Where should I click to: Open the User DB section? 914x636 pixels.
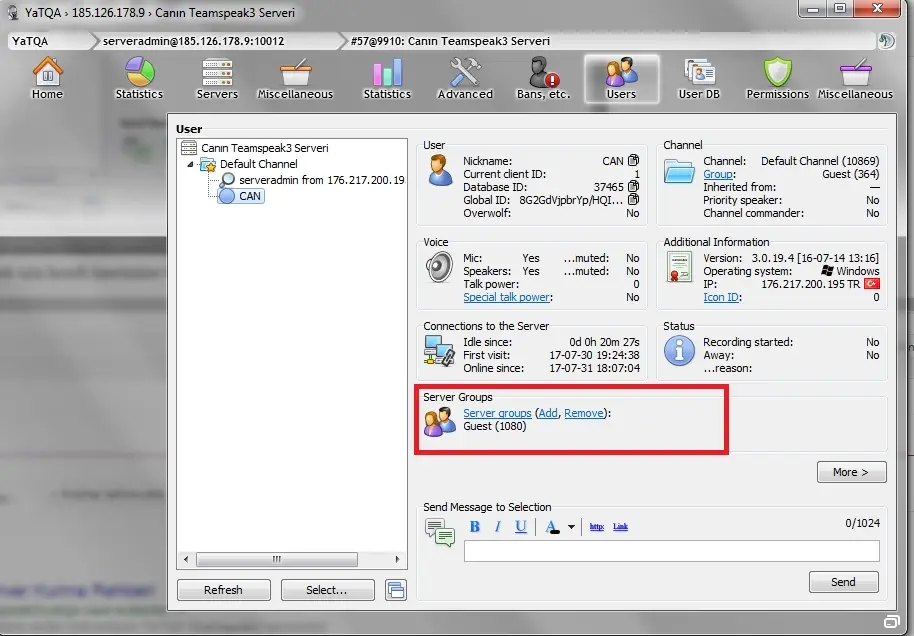[x=699, y=79]
